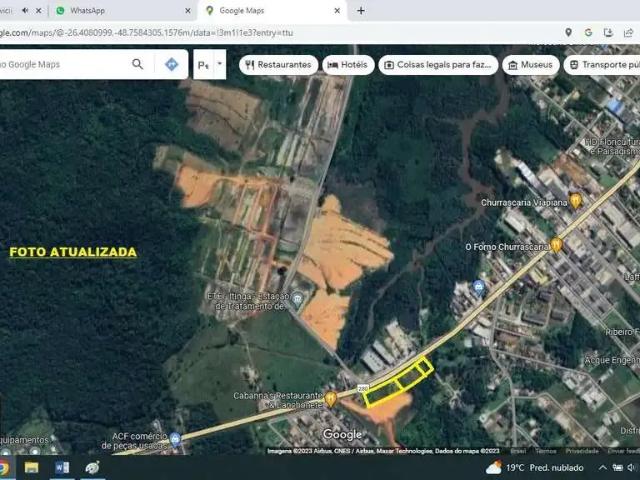Click the search magnifier icon in Google Maps
This screenshot has height=480, width=640.
[138, 64]
